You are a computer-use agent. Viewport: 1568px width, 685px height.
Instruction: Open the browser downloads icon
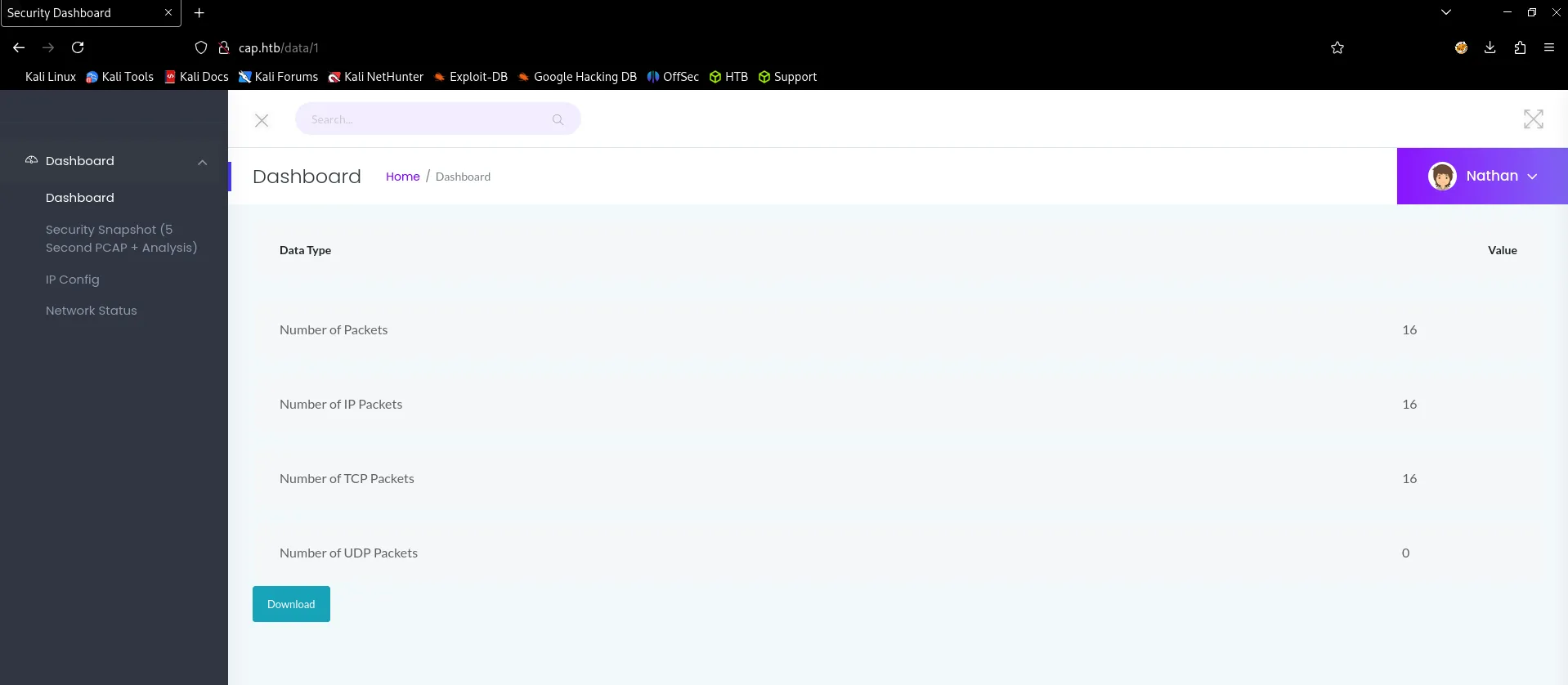click(1490, 47)
